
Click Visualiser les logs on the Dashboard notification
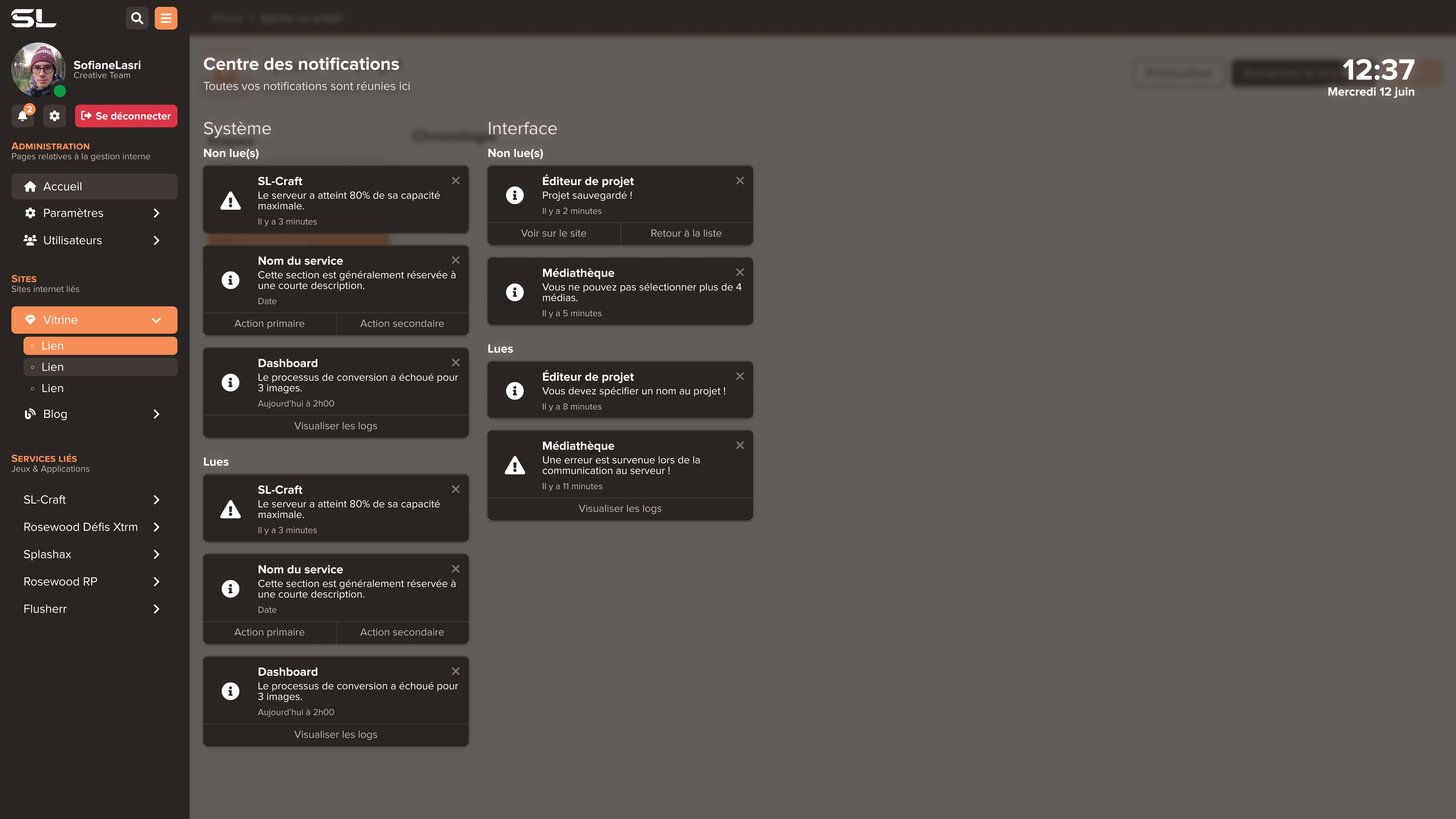tap(335, 425)
